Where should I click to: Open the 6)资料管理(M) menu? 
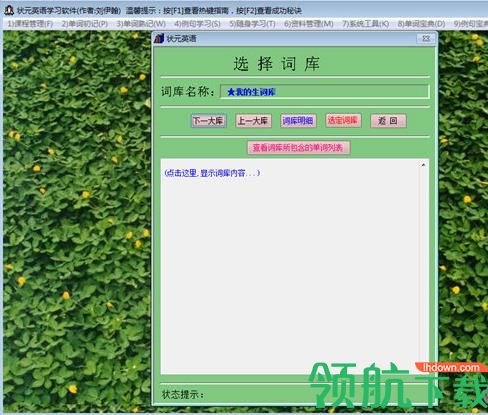click(x=309, y=24)
